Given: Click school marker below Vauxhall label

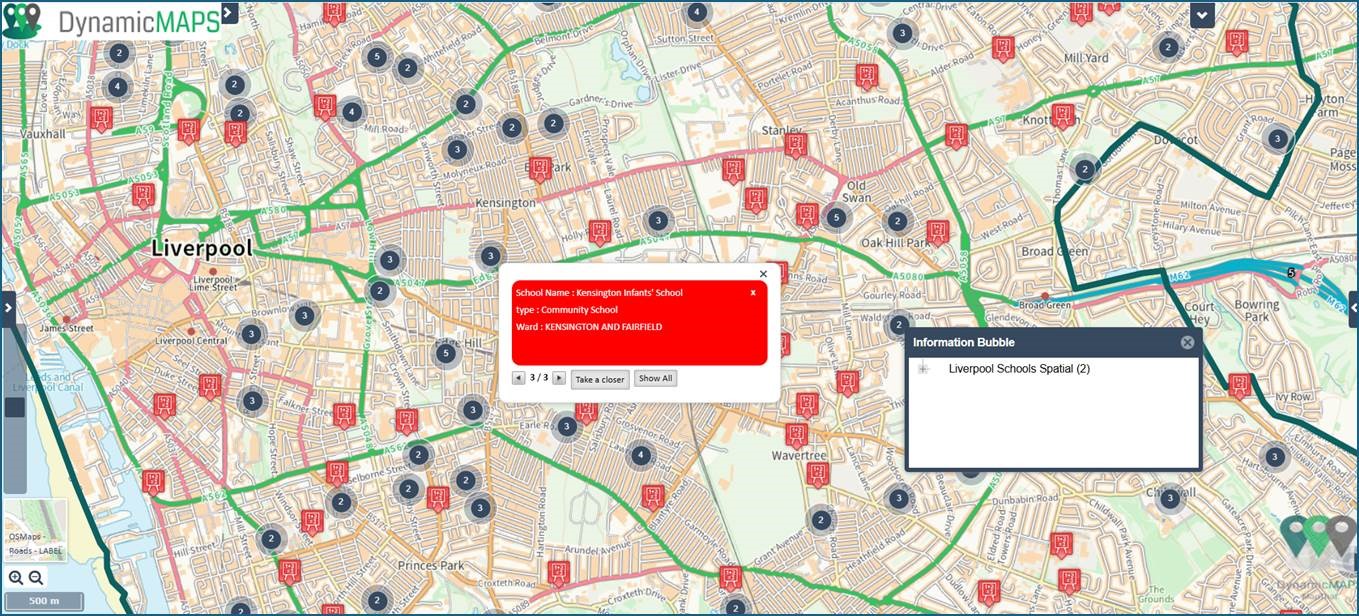Looking at the screenshot, I should point(143,195).
